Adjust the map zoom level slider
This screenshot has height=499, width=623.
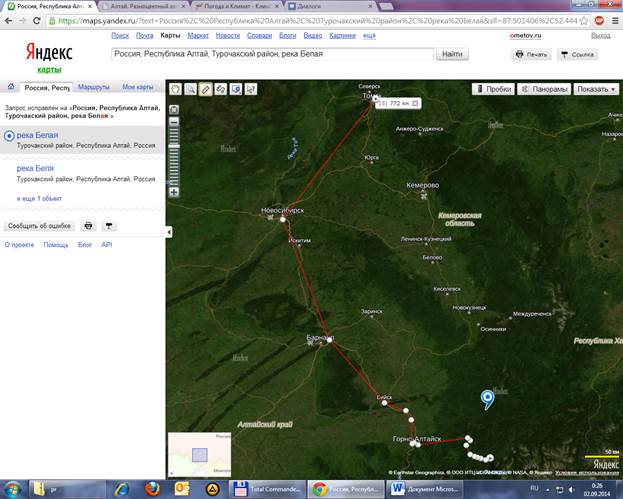click(174, 147)
